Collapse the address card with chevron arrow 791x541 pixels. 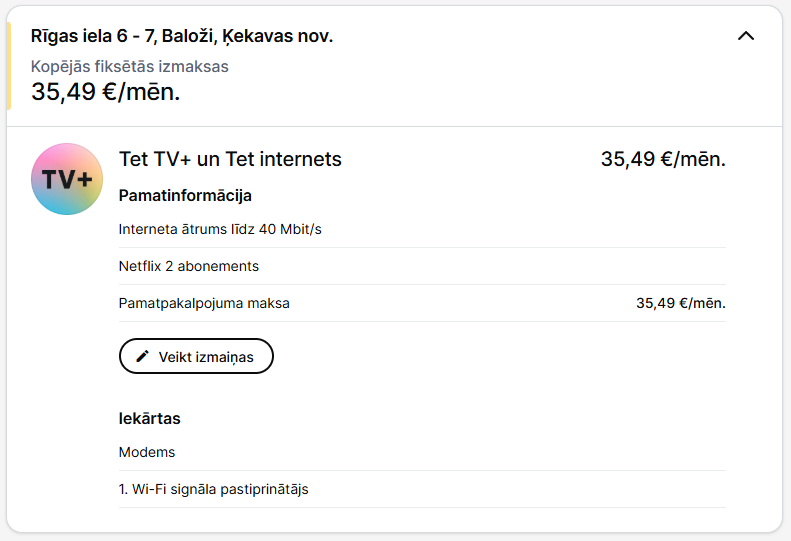pos(746,36)
